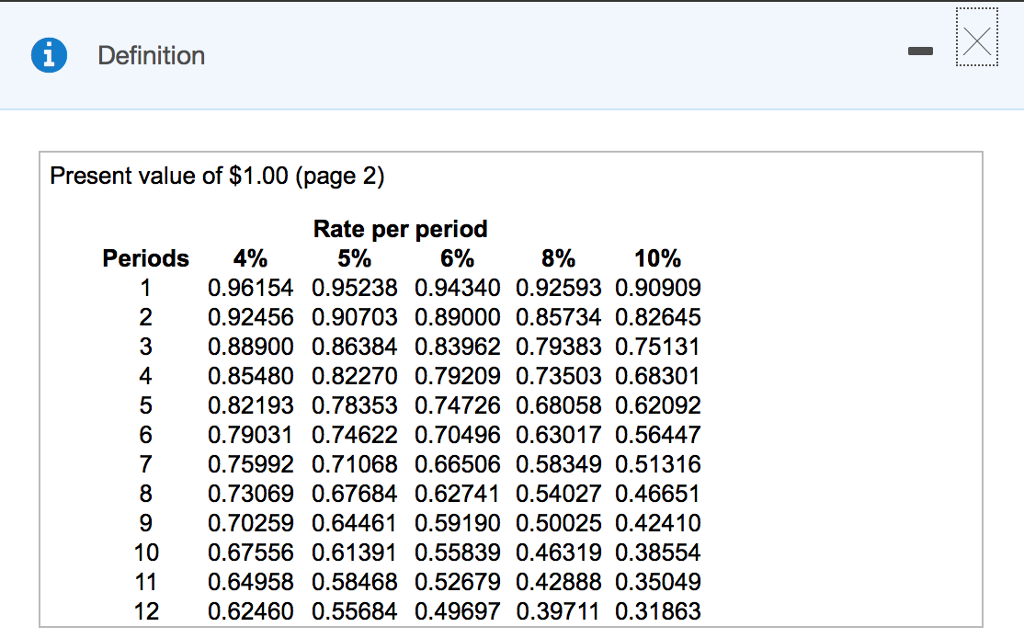Select the value 0.46319 for period 10

[558, 552]
